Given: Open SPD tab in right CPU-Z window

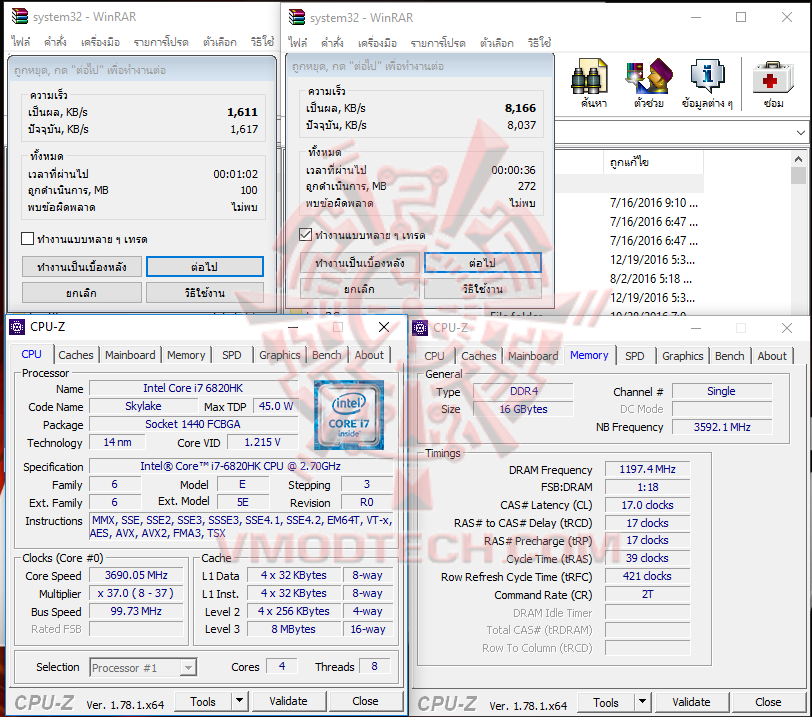Looking at the screenshot, I should (x=634, y=356).
